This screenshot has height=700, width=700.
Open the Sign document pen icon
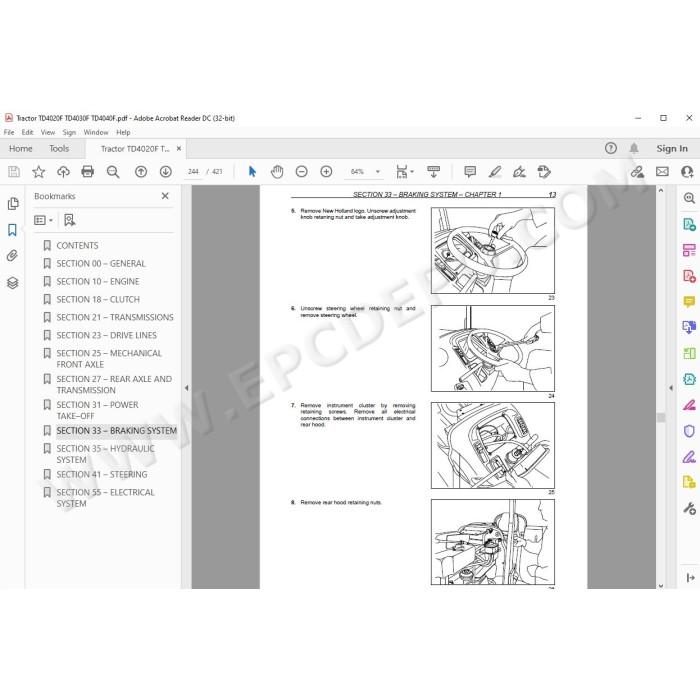click(x=519, y=171)
